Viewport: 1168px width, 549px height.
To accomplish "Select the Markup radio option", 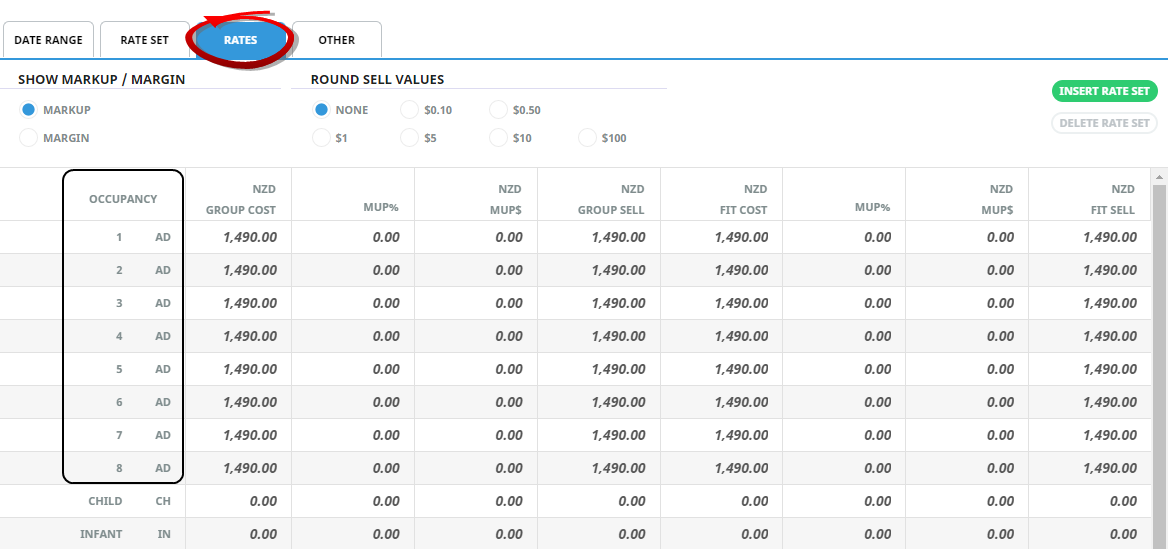I will tap(29, 110).
